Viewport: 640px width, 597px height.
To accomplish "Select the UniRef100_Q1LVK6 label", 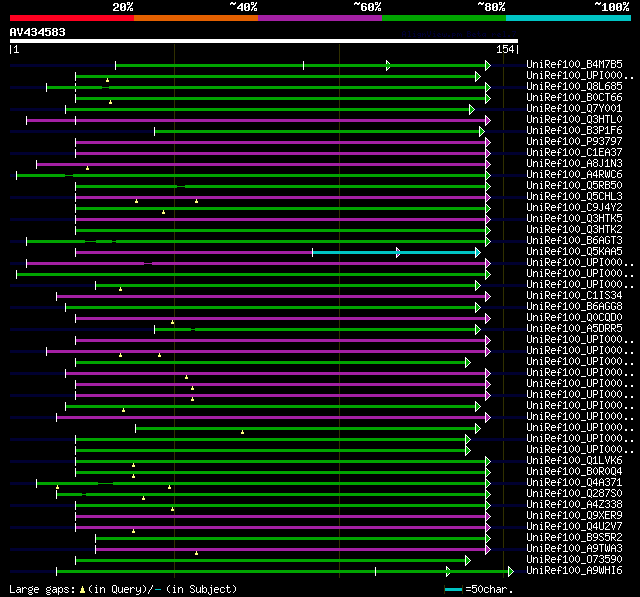I will 574,461.
